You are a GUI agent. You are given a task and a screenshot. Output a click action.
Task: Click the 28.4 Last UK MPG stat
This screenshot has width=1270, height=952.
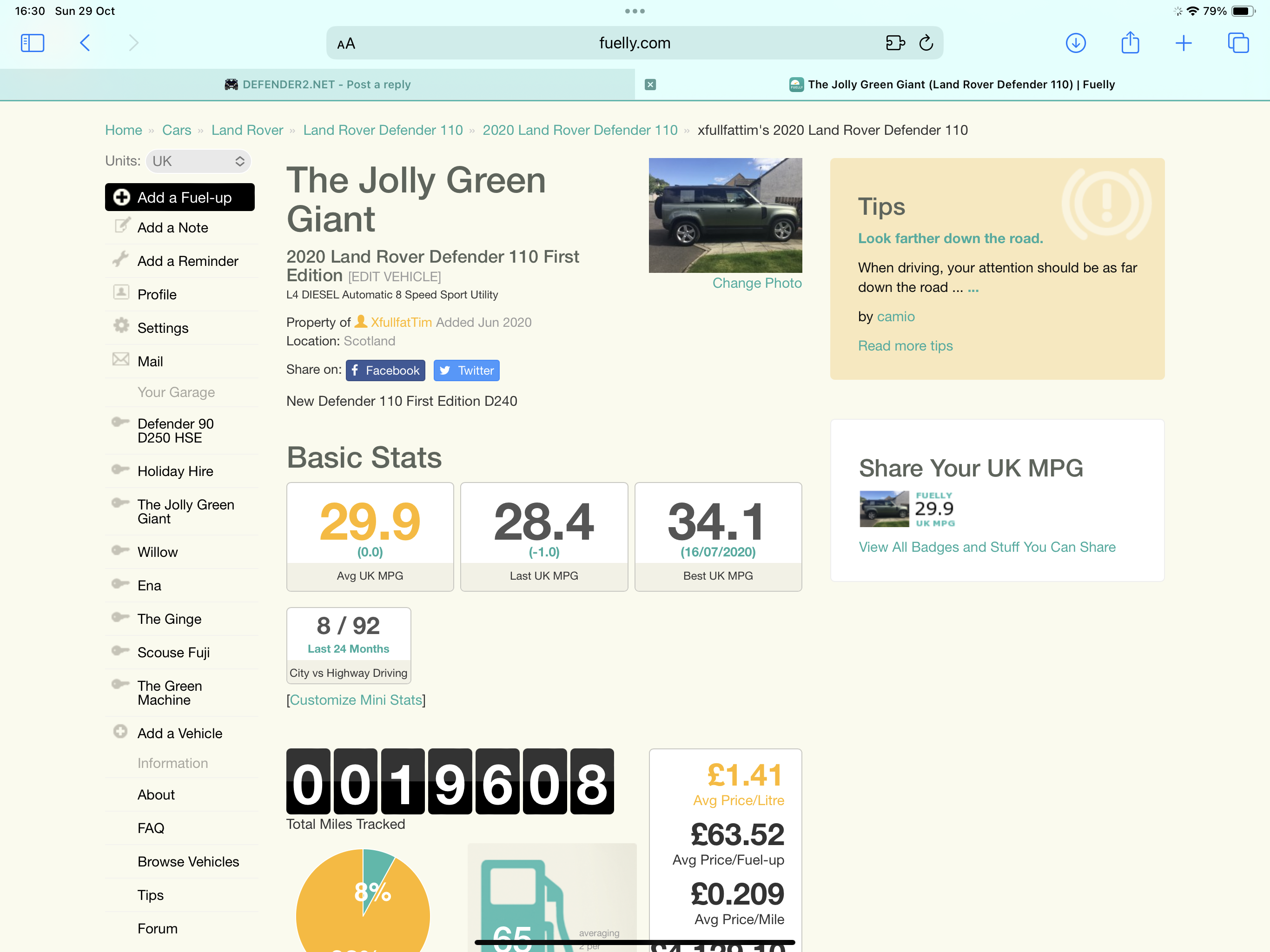coord(544,536)
